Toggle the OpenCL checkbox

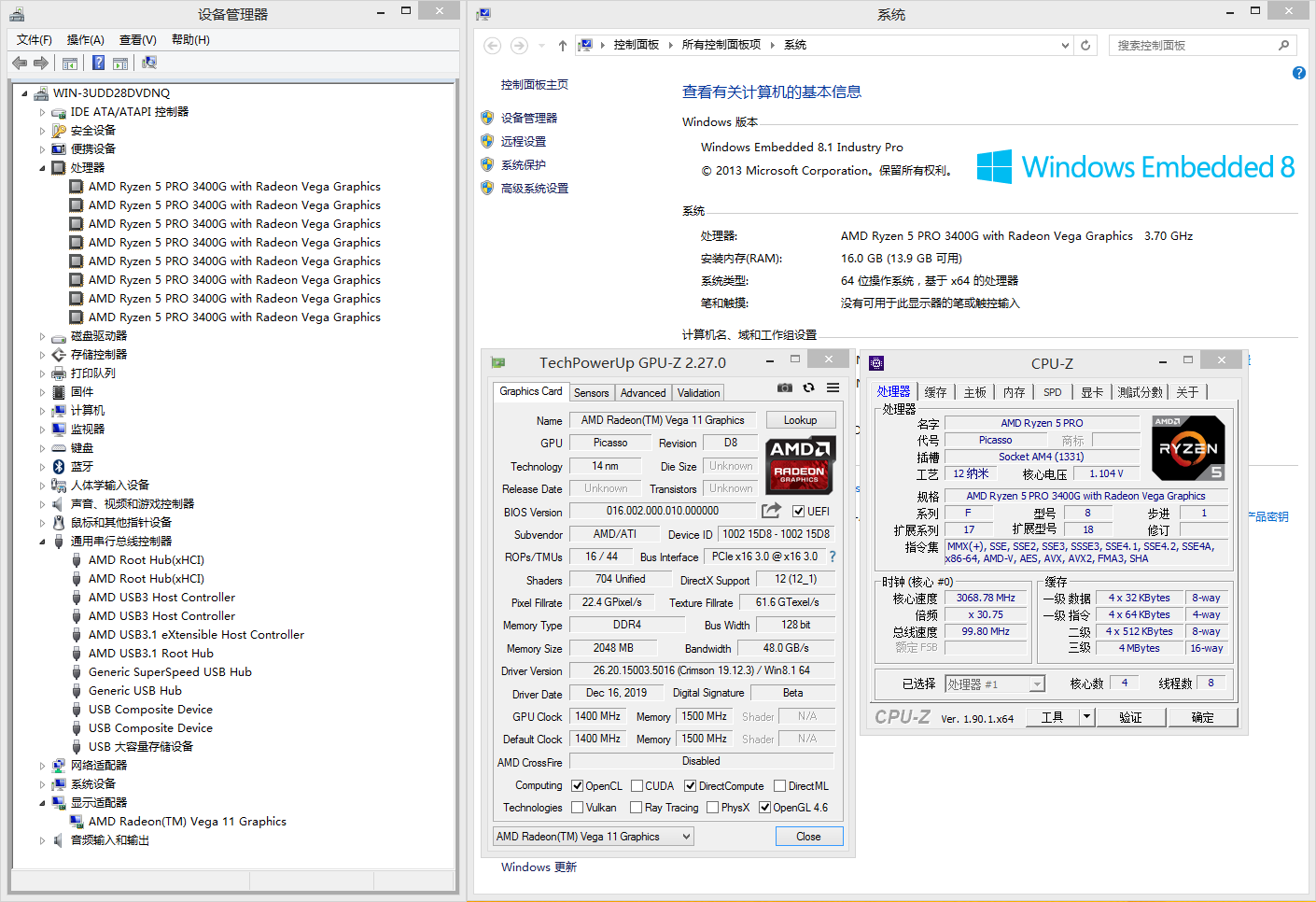coord(577,785)
